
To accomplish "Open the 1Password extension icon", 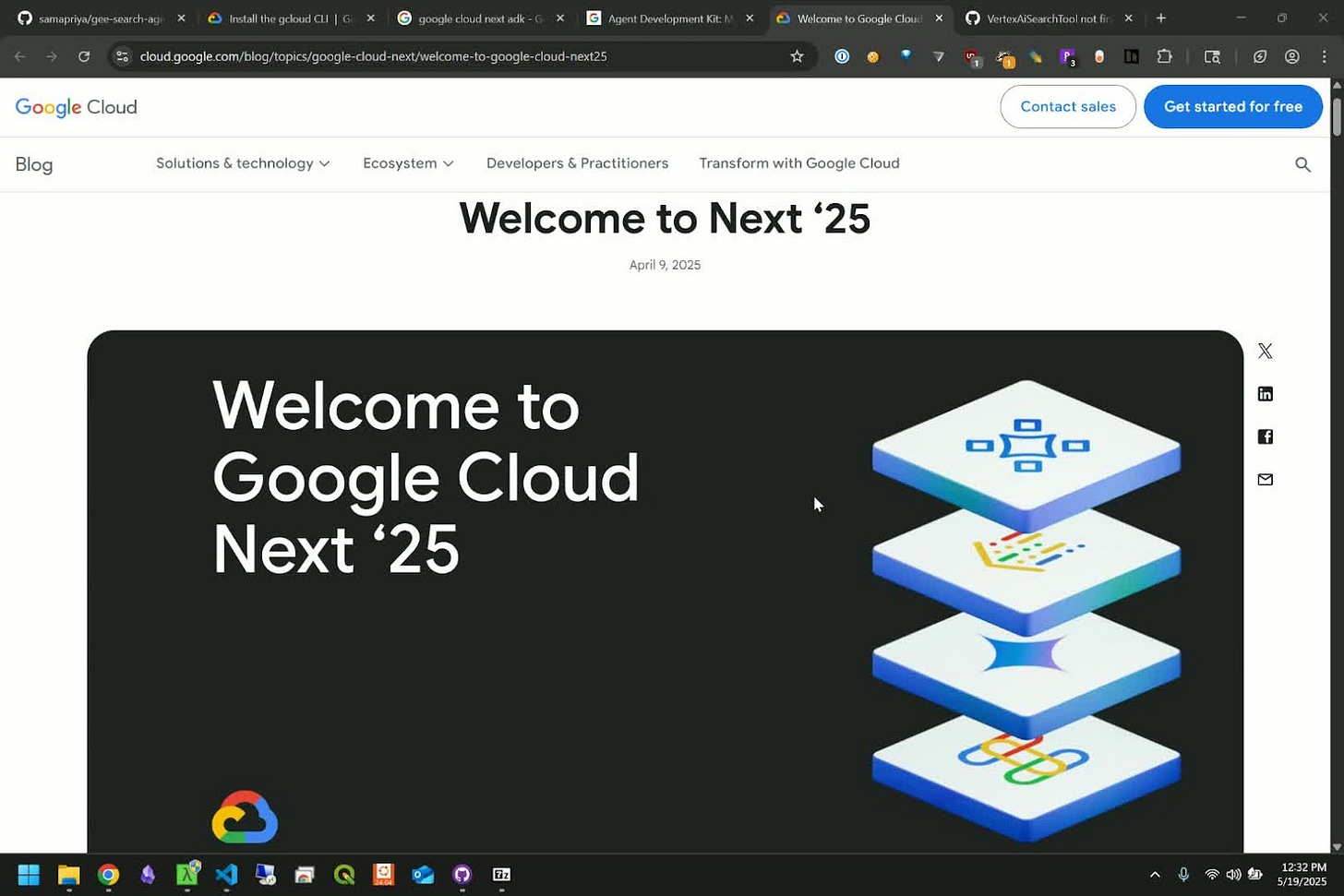I will [x=842, y=56].
